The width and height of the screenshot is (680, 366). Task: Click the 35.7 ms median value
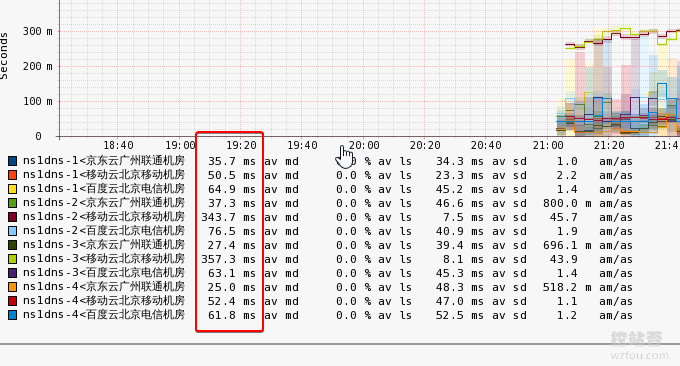[232, 161]
